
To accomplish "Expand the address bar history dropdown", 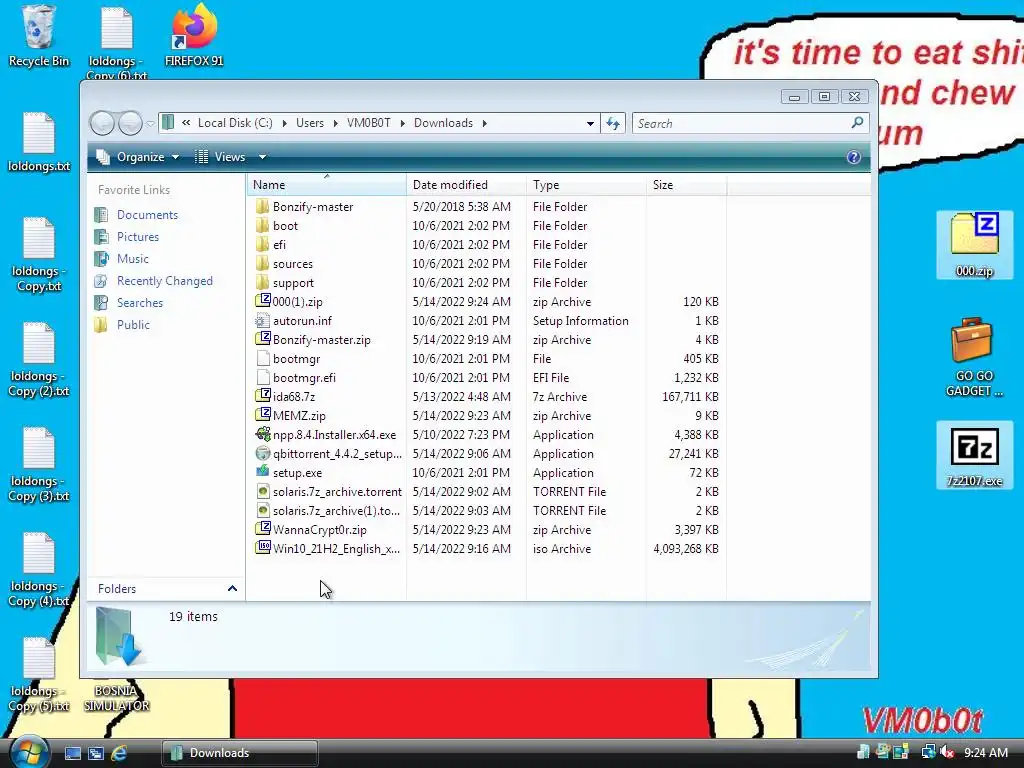I will coord(590,123).
